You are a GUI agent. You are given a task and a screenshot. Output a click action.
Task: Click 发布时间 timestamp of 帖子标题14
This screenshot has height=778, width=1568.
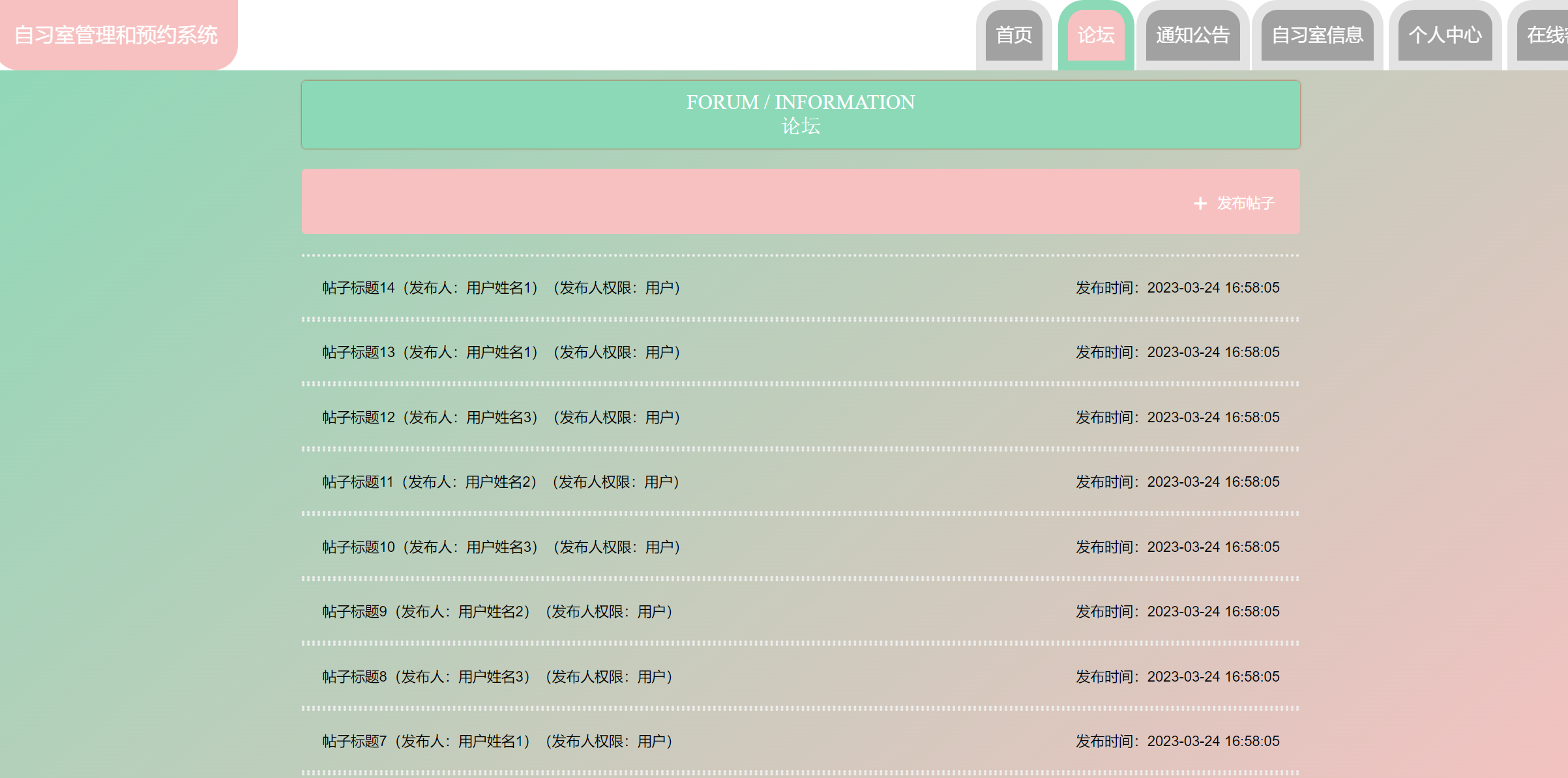click(1177, 288)
